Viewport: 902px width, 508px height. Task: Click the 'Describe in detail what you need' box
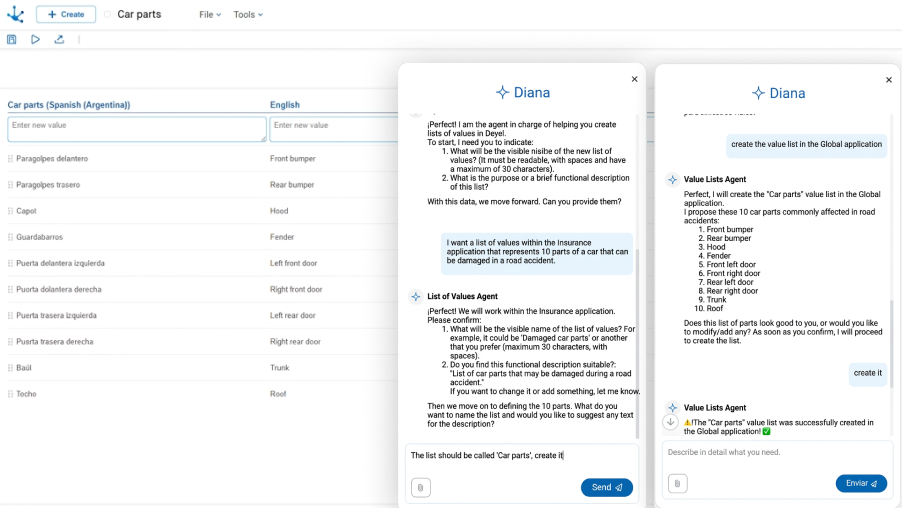point(776,453)
